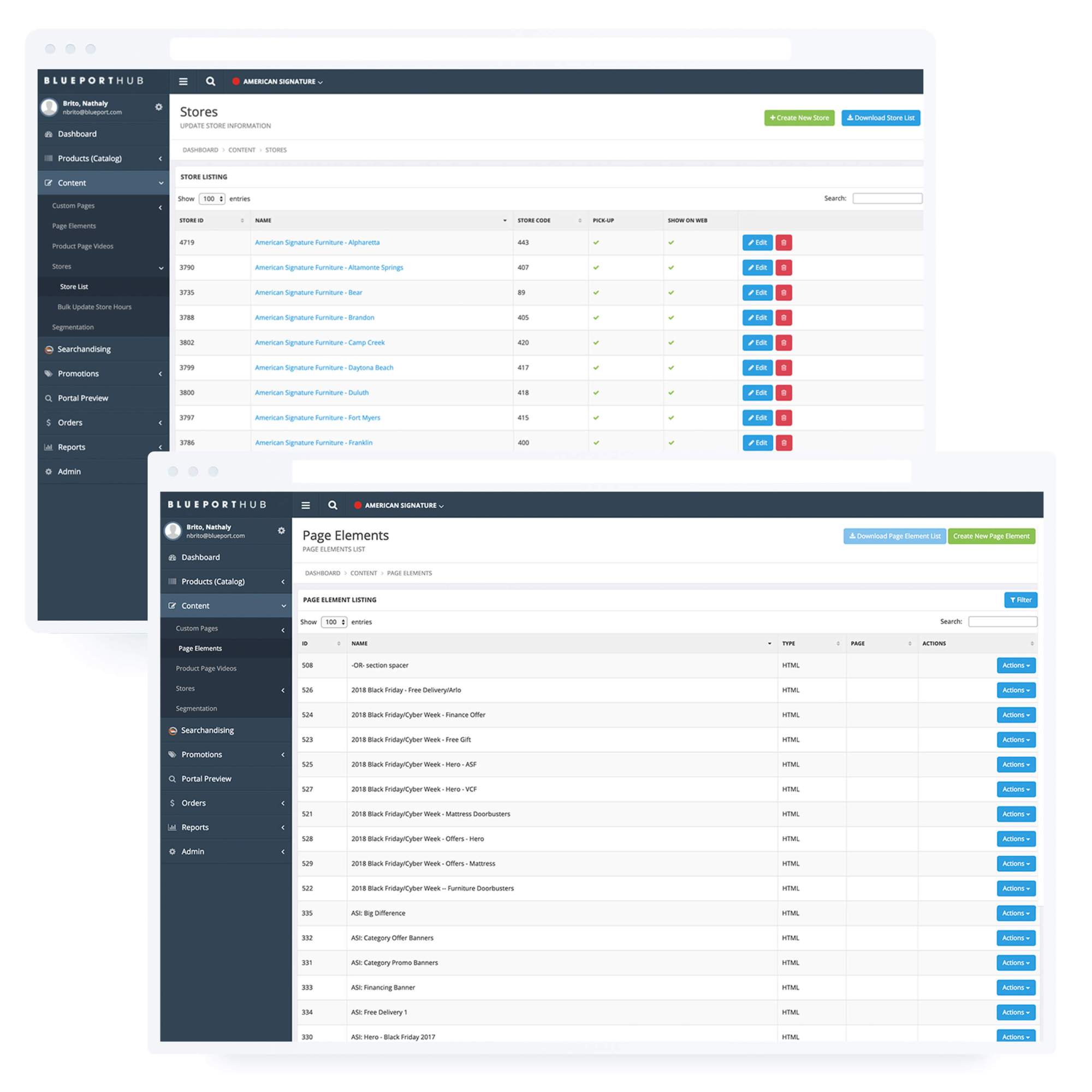The width and height of the screenshot is (1092, 1092).
Task: Sort page elements by Type column arrows
Action: pyautogui.click(x=838, y=643)
